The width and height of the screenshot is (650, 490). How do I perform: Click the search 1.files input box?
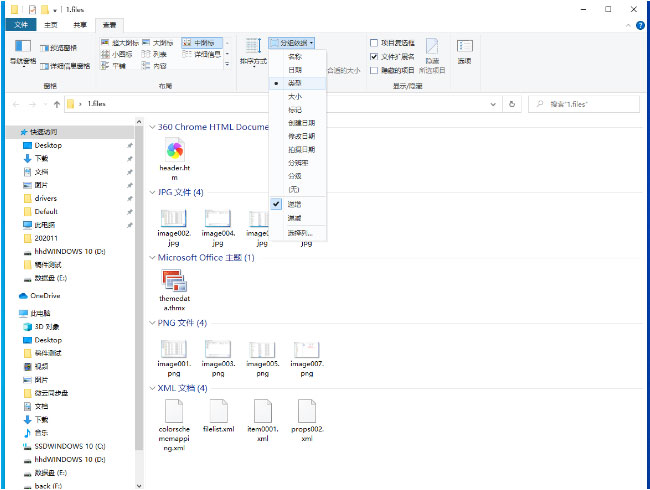[584, 104]
